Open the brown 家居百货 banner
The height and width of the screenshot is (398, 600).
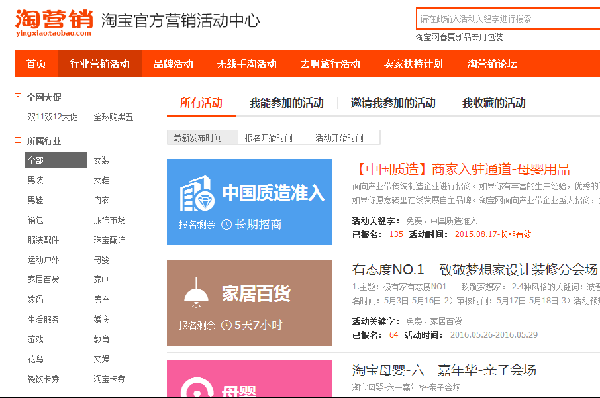[x=249, y=303]
